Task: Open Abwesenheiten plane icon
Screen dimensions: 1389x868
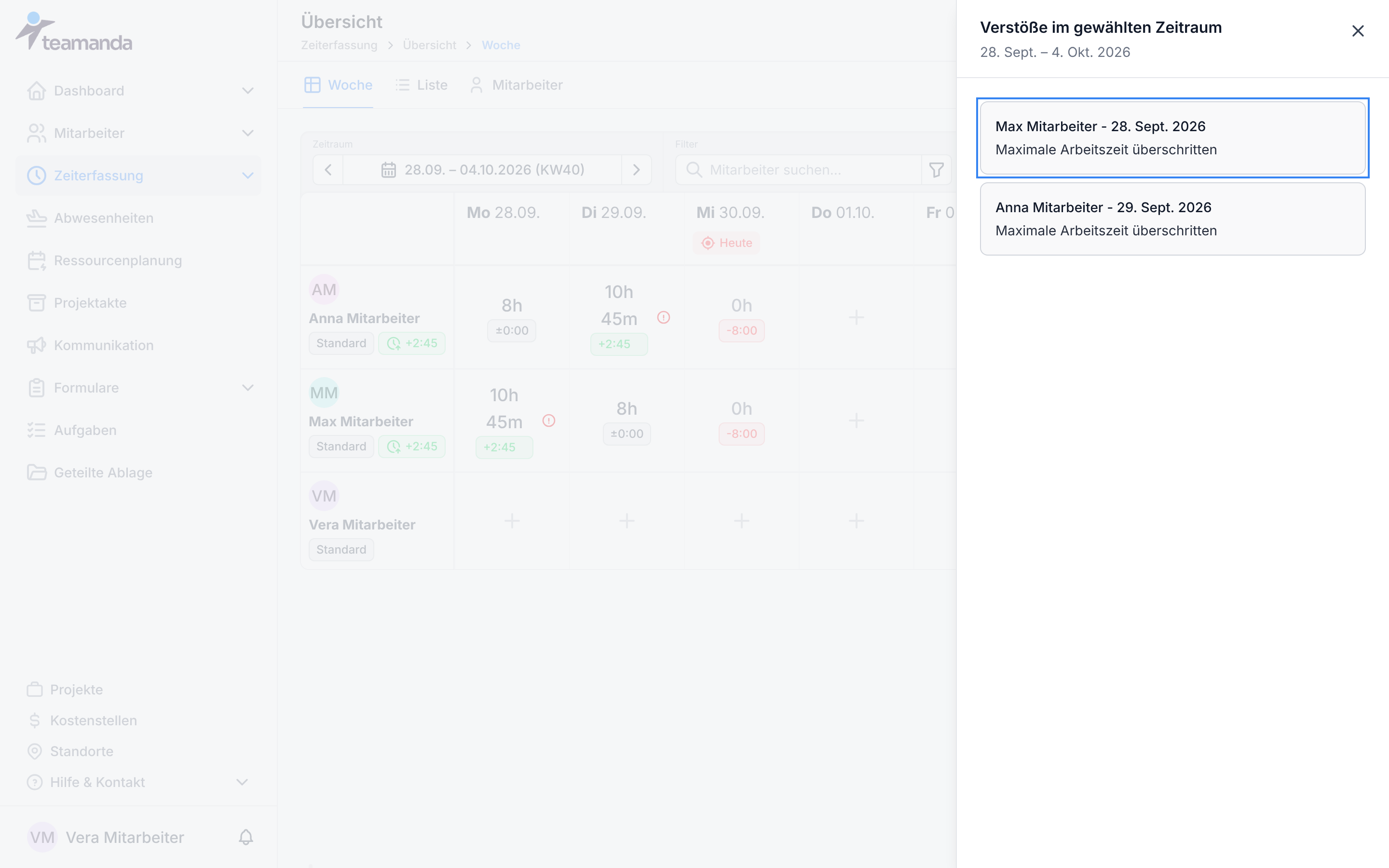Action: pyautogui.click(x=36, y=218)
